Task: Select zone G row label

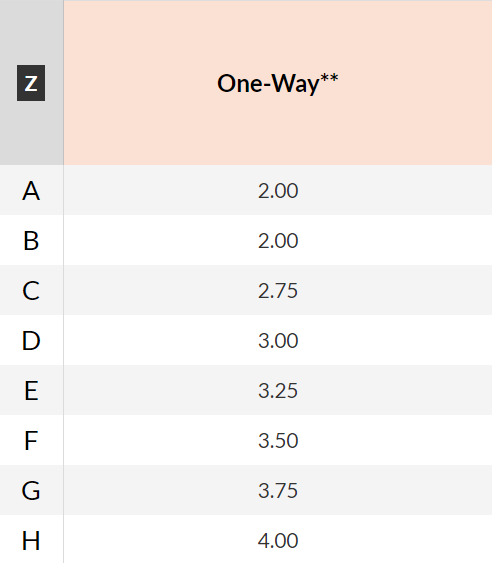Action: pyautogui.click(x=31, y=490)
